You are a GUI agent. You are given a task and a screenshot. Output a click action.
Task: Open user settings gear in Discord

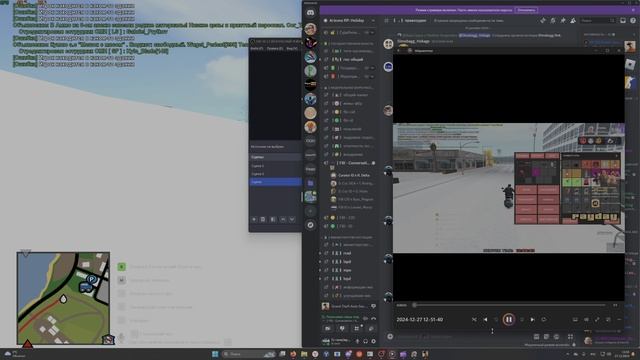pos(373,341)
